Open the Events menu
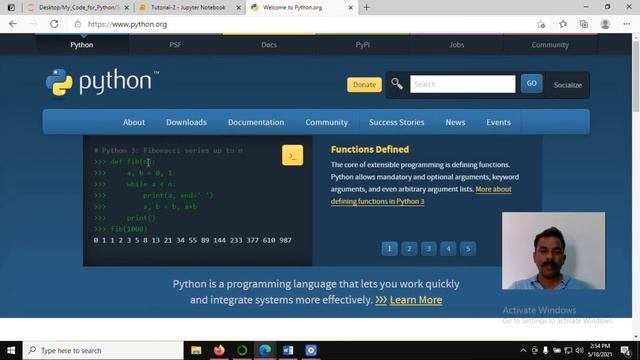Viewport: 640px width, 360px height. (498, 122)
